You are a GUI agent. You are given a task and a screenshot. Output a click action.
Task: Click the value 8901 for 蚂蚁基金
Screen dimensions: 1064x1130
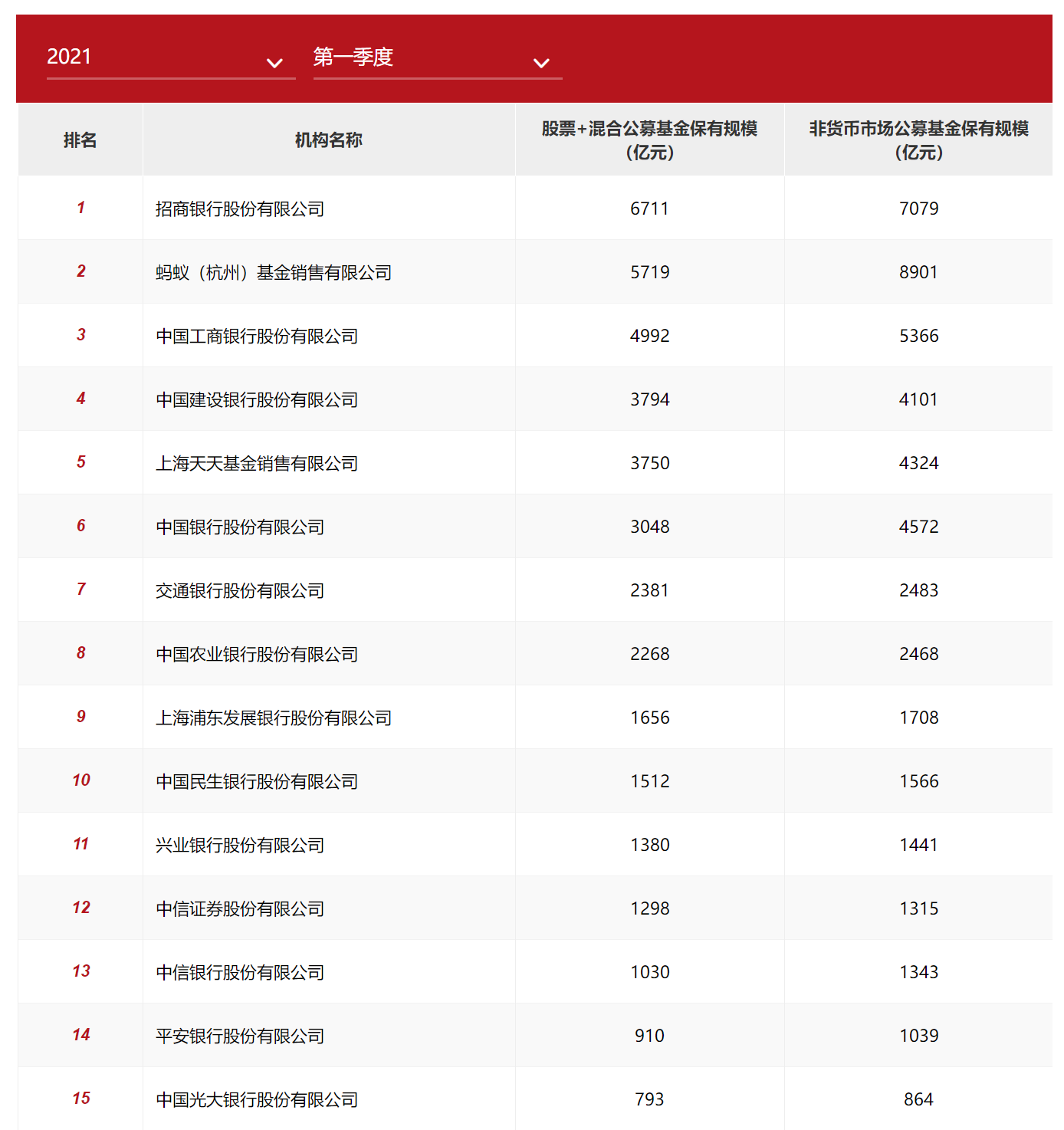pyautogui.click(x=918, y=272)
